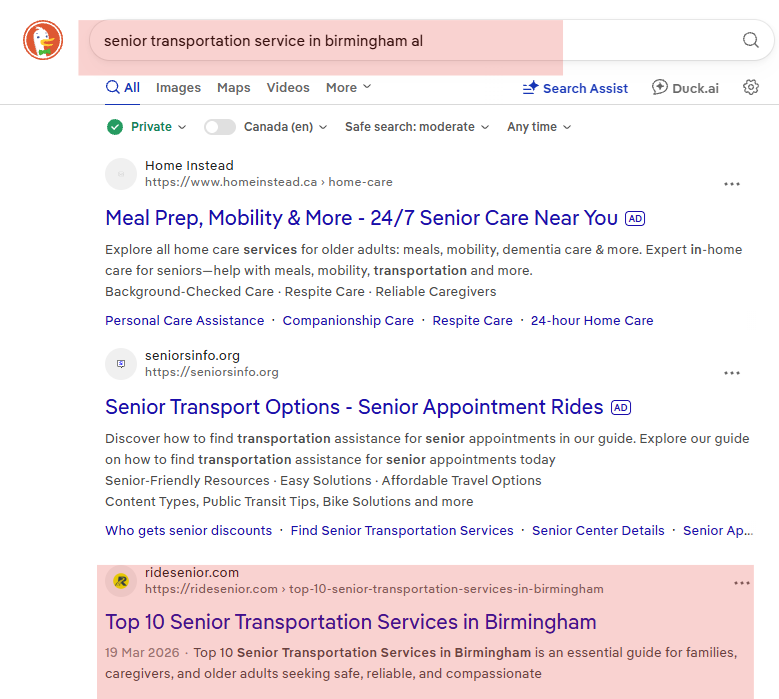The image size is (779, 699).
Task: Open the three-dot menu for ridesenior.com result
Action: pos(742,583)
